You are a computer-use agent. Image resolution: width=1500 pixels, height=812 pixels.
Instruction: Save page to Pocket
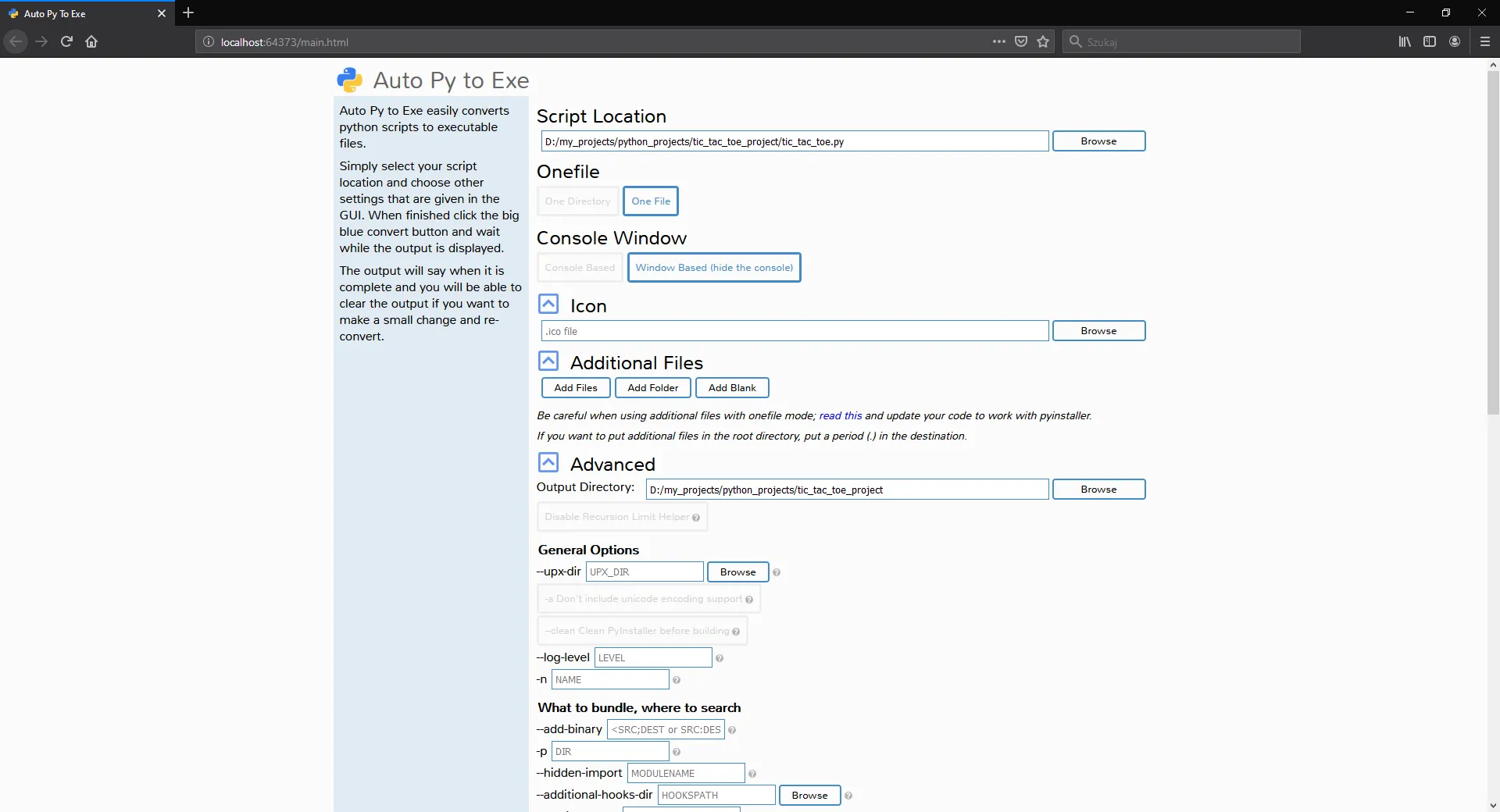point(1021,41)
